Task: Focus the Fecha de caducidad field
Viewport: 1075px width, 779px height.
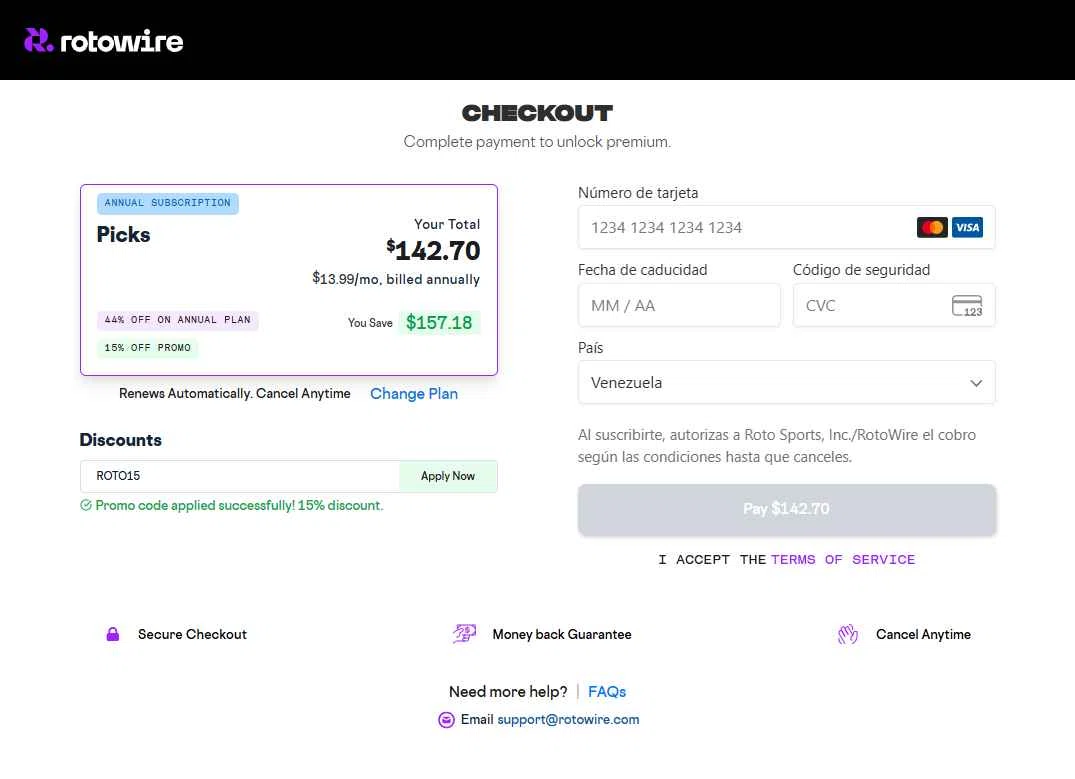Action: [x=679, y=305]
